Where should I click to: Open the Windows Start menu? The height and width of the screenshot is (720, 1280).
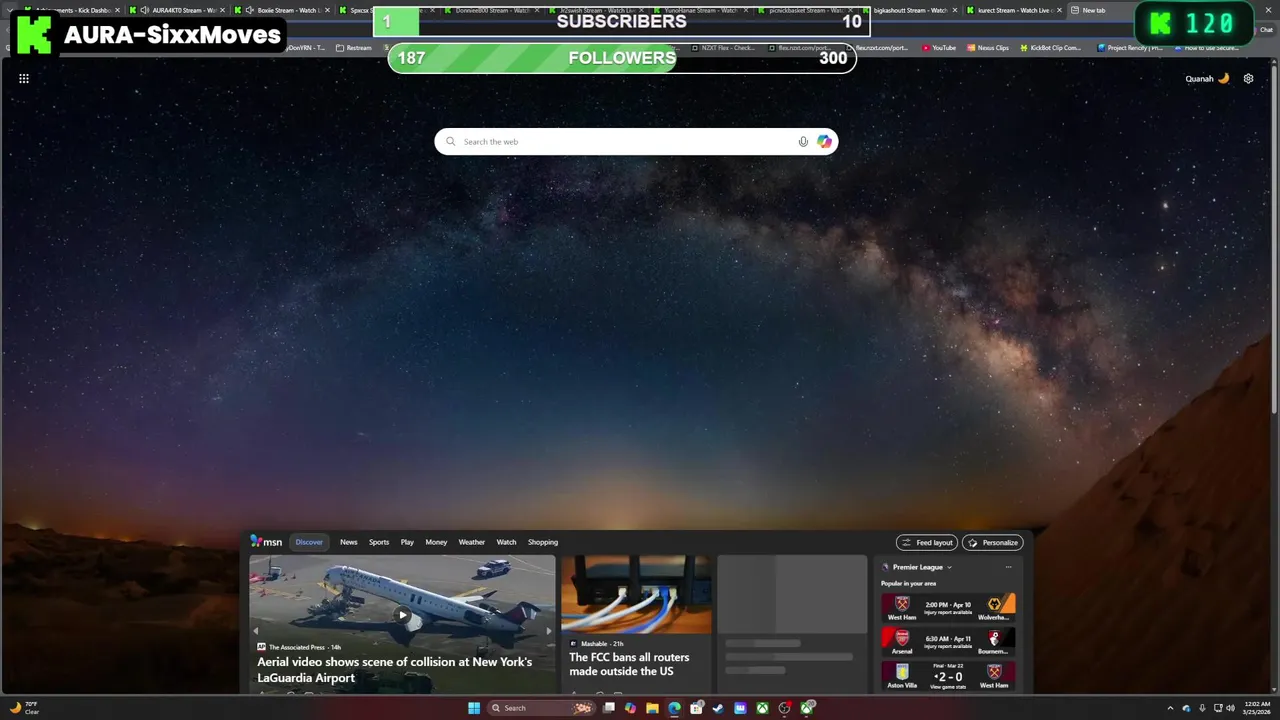point(474,708)
